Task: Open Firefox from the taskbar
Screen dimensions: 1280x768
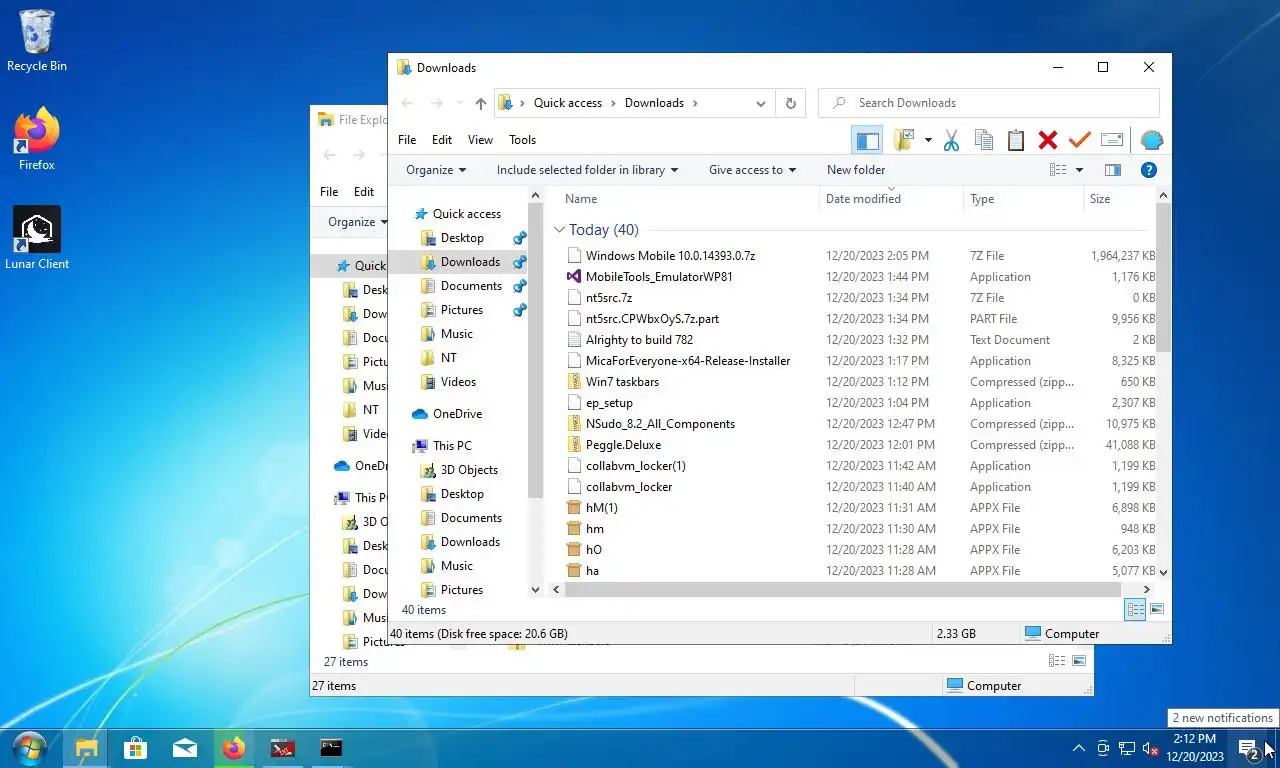Action: tap(234, 748)
